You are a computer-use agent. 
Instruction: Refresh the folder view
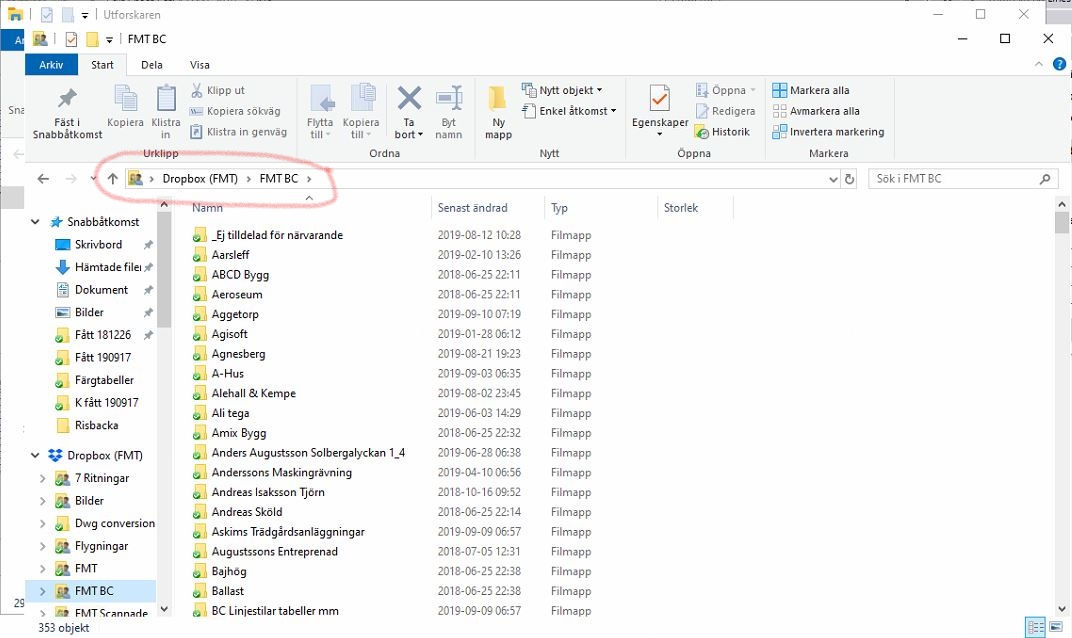pyautogui.click(x=849, y=179)
